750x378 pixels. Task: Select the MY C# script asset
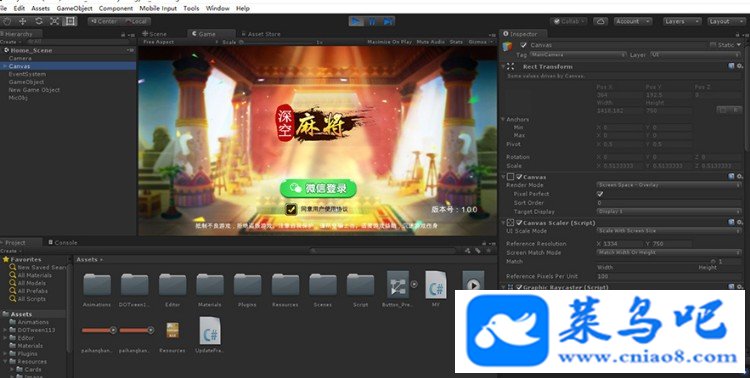[x=436, y=285]
